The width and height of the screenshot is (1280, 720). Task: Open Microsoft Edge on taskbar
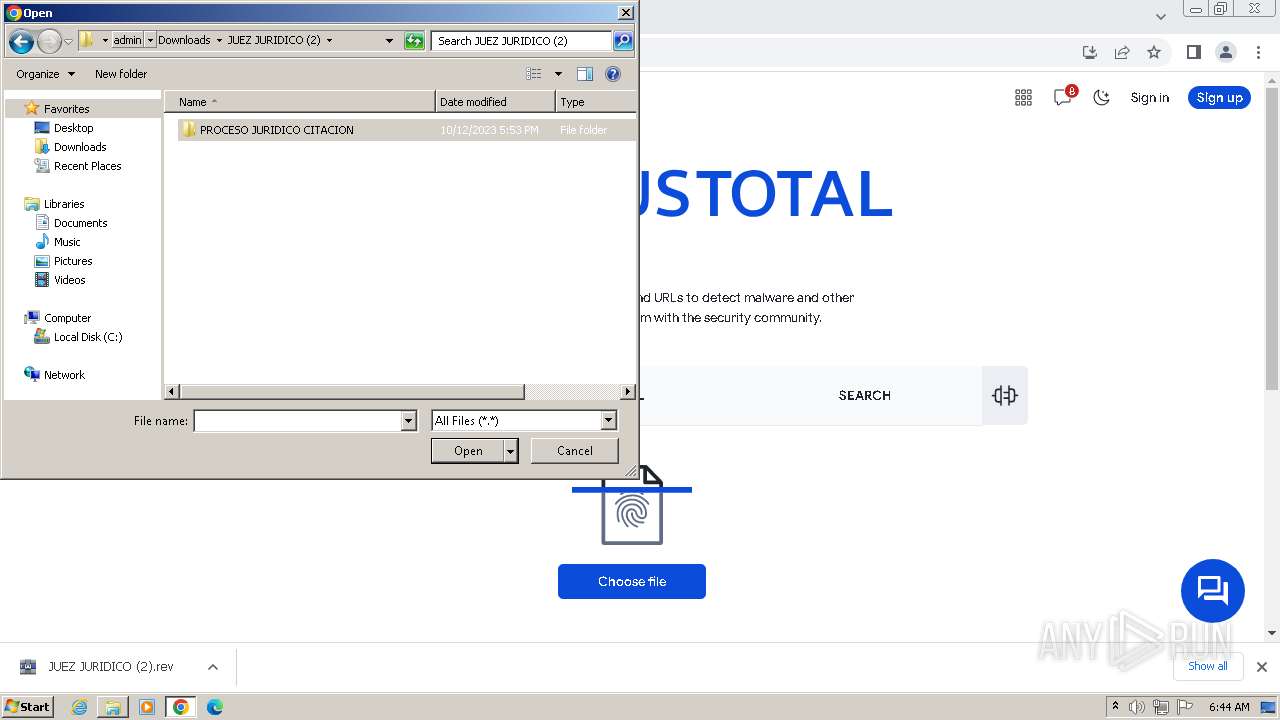215,707
